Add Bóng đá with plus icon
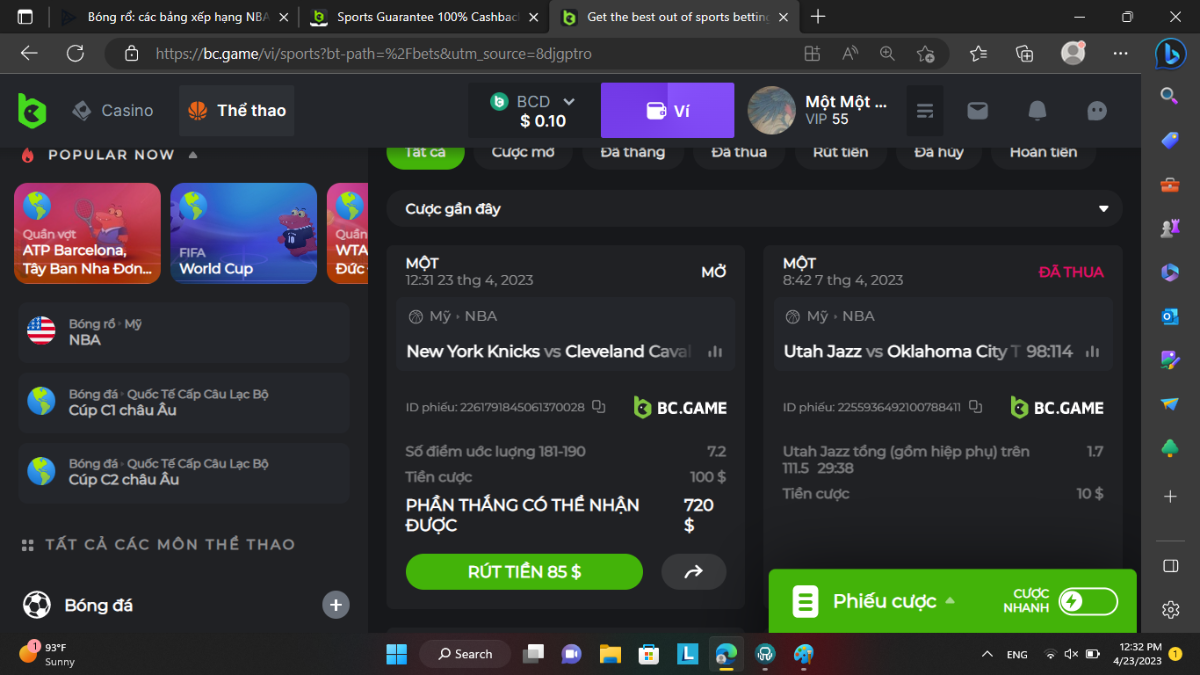 tap(336, 605)
